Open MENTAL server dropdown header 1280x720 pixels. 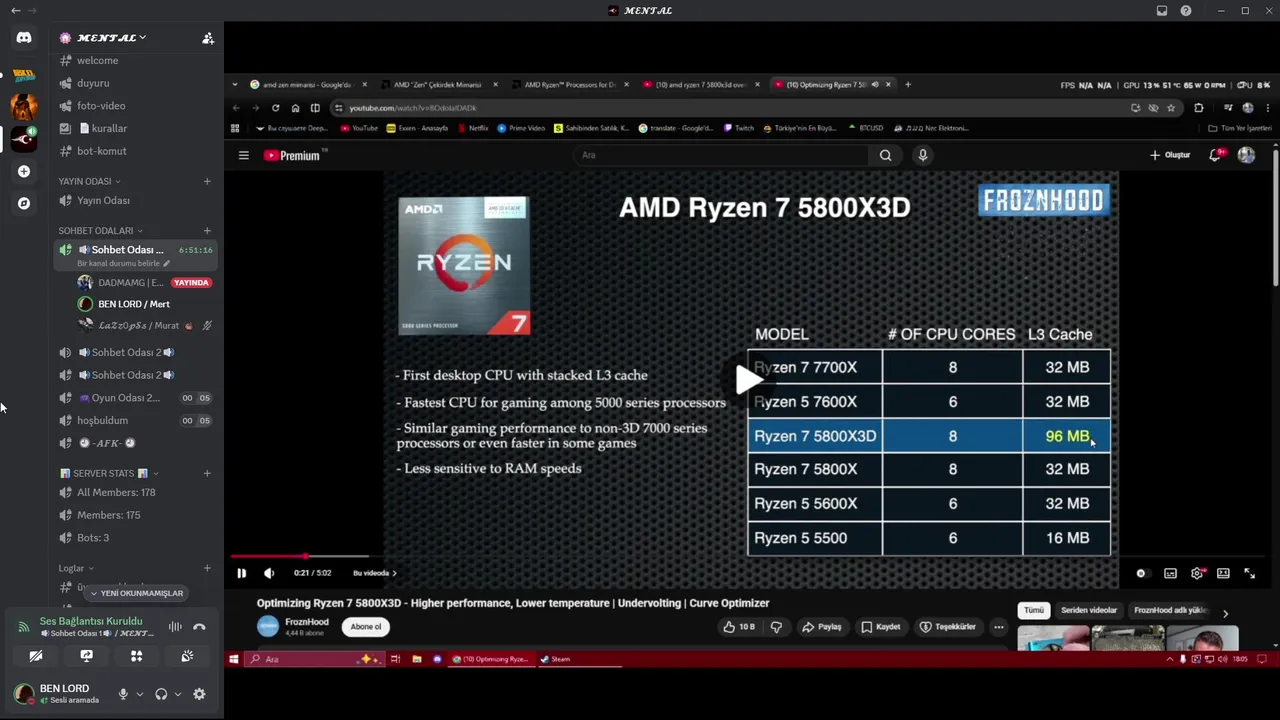[x=111, y=38]
